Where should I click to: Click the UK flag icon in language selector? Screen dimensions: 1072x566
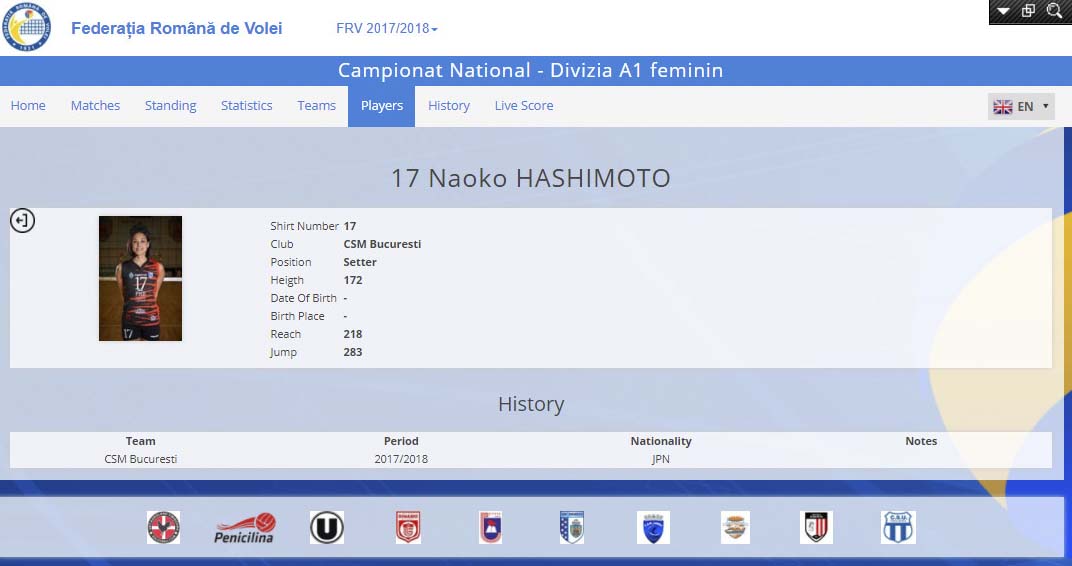(x=1003, y=107)
